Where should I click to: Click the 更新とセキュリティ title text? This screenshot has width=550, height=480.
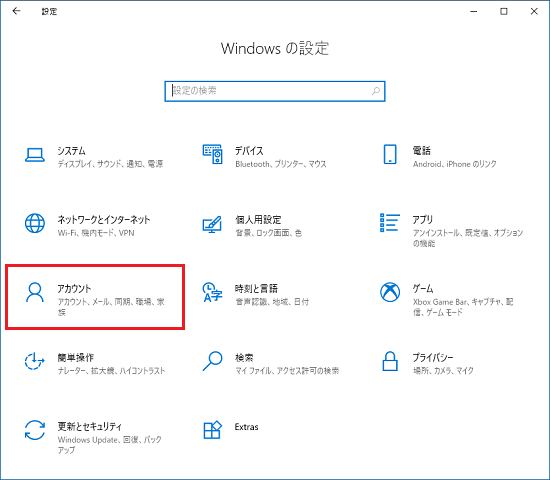[x=90, y=427]
